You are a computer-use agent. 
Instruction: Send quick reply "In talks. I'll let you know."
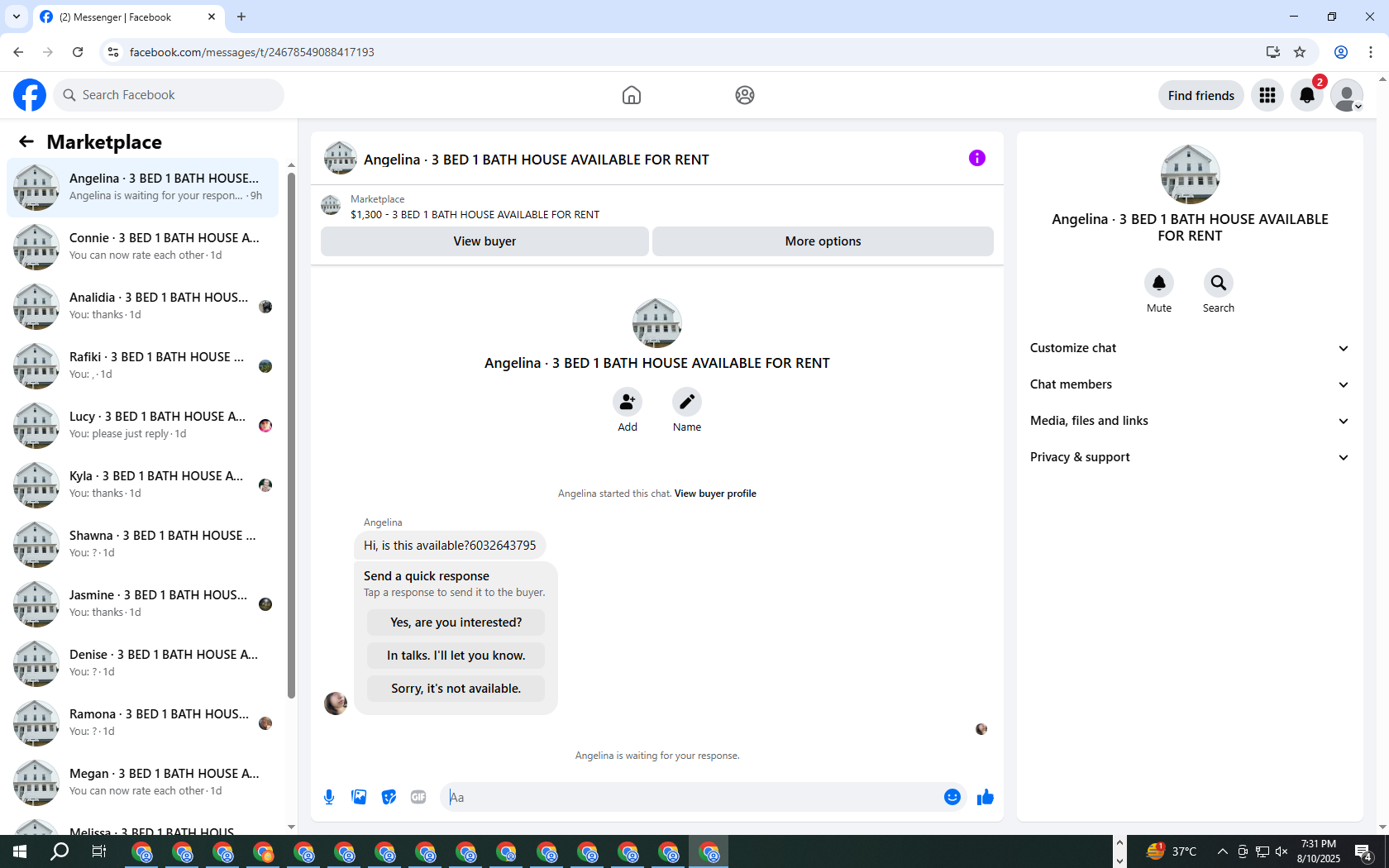pos(456,656)
